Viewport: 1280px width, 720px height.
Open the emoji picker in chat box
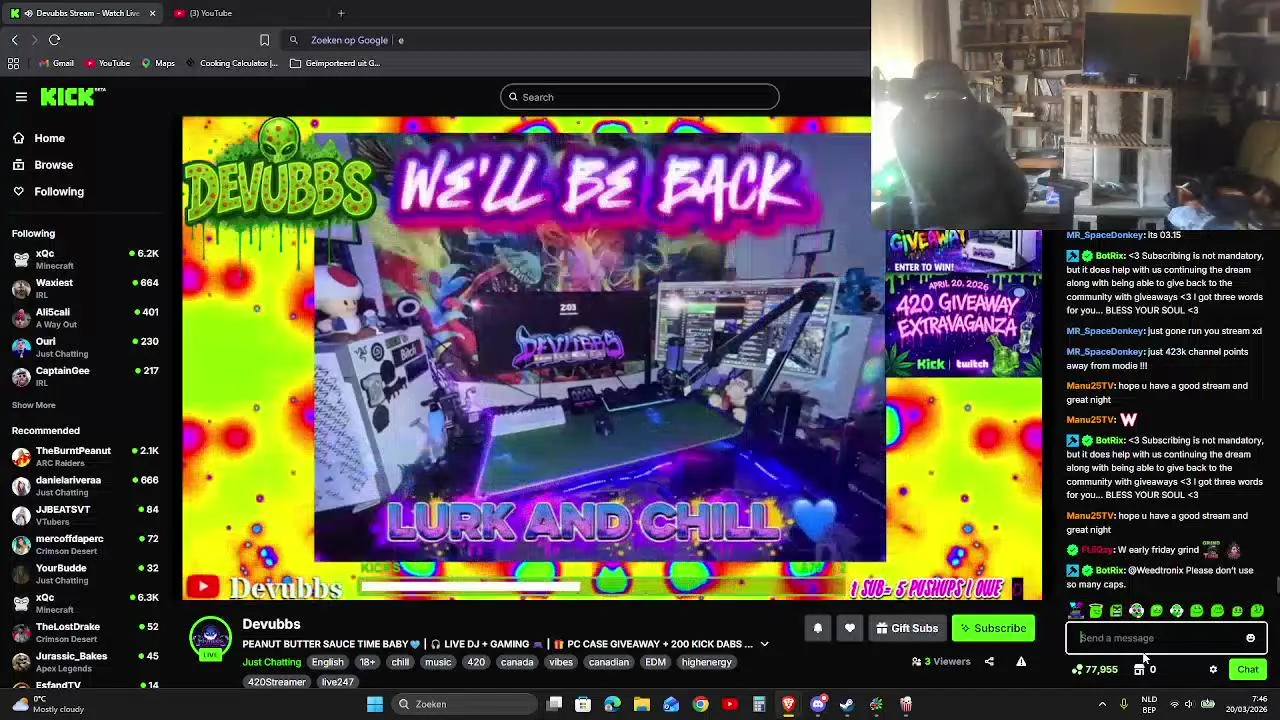(1250, 638)
